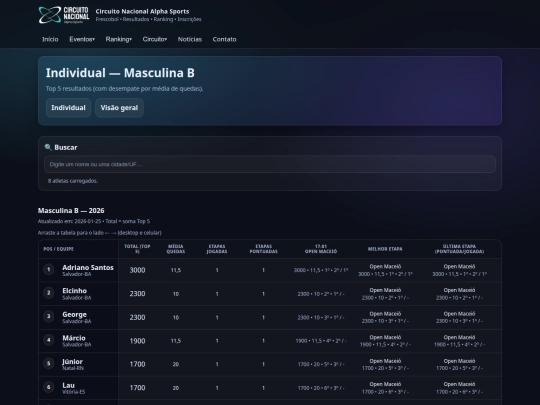Select athlete name Lau
540x405 pixels.
click(x=68, y=385)
